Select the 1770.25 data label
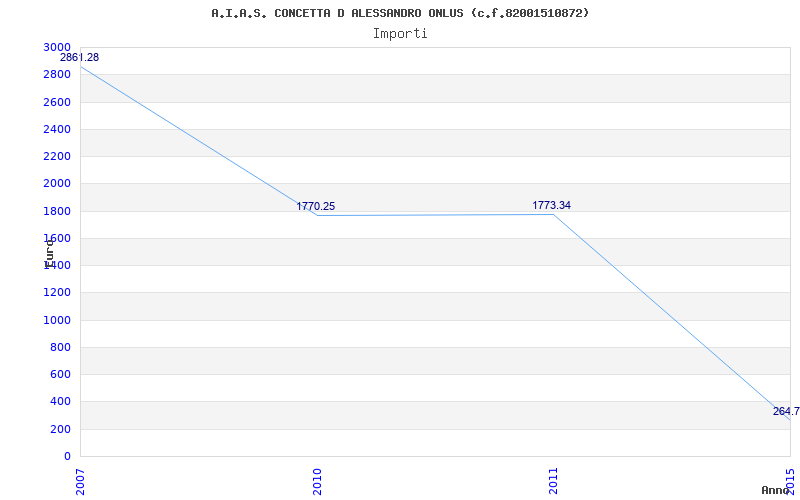800x500 pixels. (x=316, y=206)
